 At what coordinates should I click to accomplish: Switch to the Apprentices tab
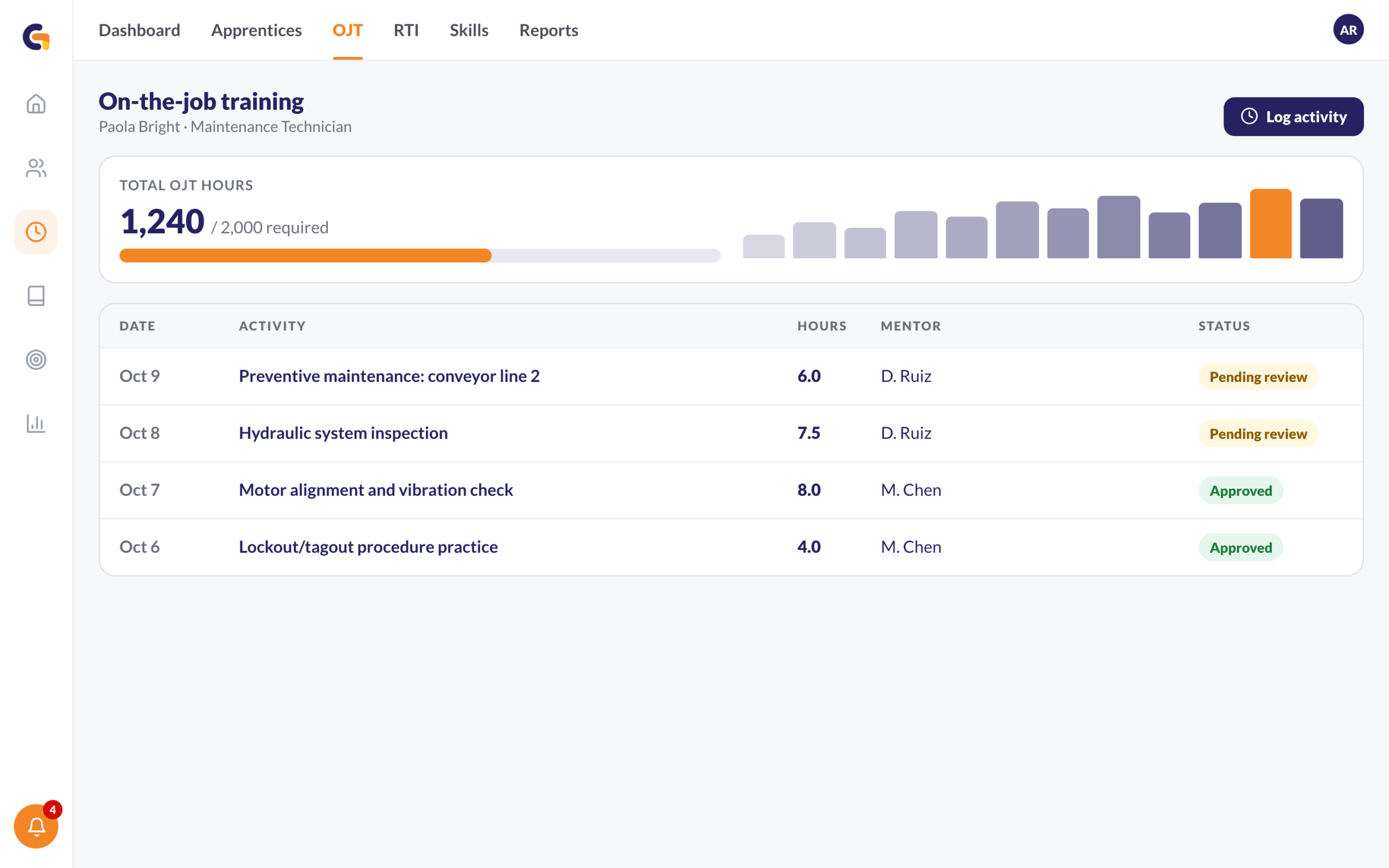coord(256,30)
